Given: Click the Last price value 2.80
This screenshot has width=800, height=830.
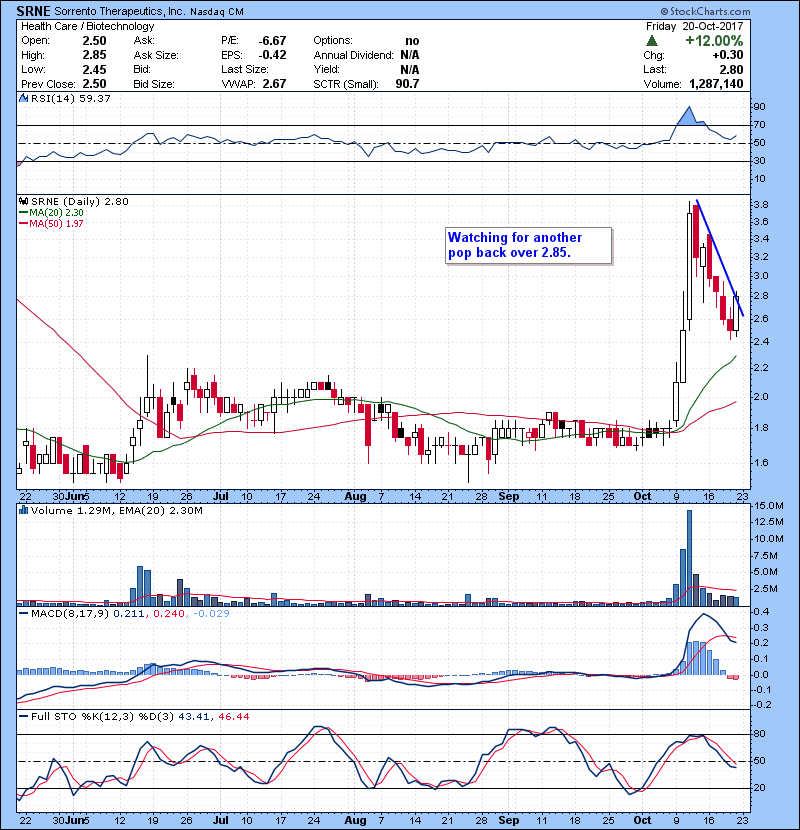Looking at the screenshot, I should click(731, 69).
